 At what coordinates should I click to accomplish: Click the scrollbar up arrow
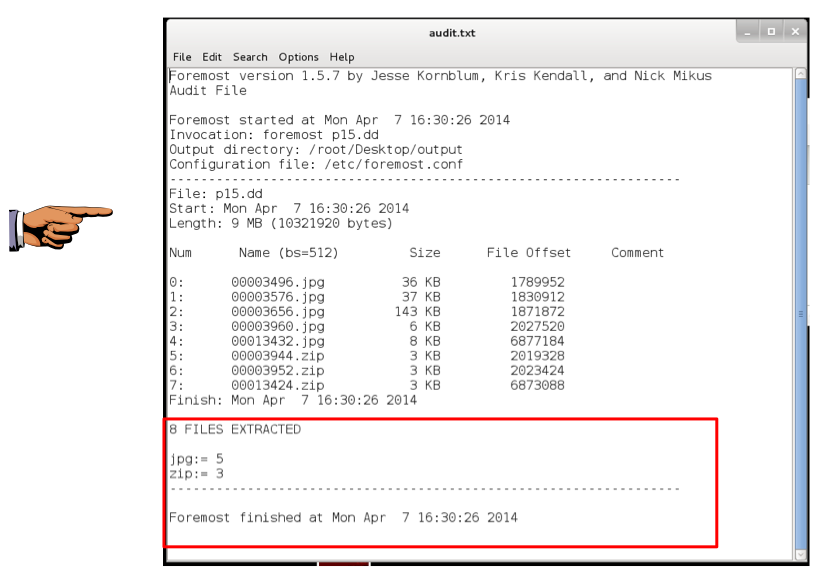[x=800, y=74]
